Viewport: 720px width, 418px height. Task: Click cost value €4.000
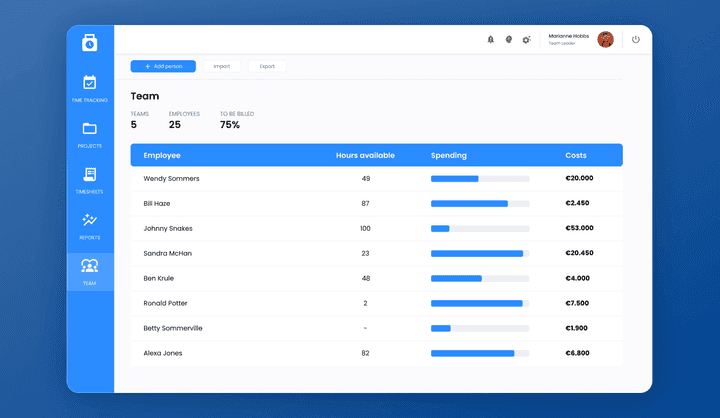click(x=577, y=278)
